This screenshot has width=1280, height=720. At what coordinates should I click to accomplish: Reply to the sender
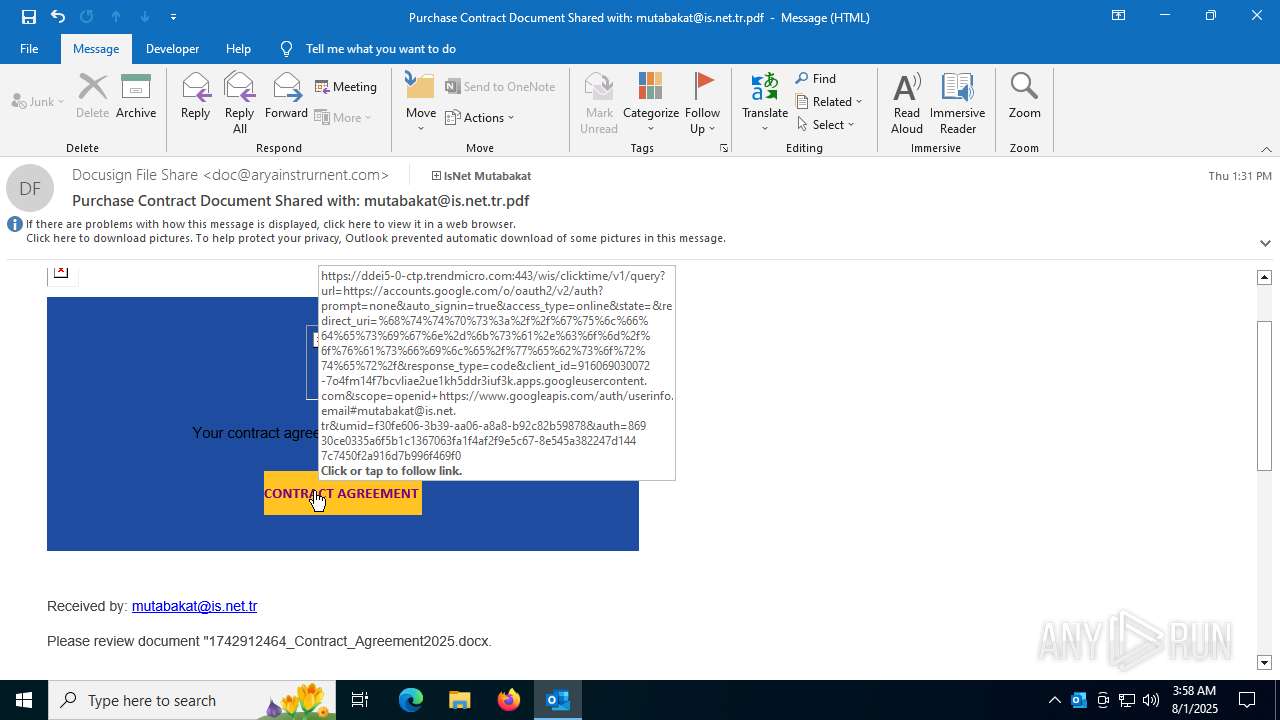tap(195, 97)
